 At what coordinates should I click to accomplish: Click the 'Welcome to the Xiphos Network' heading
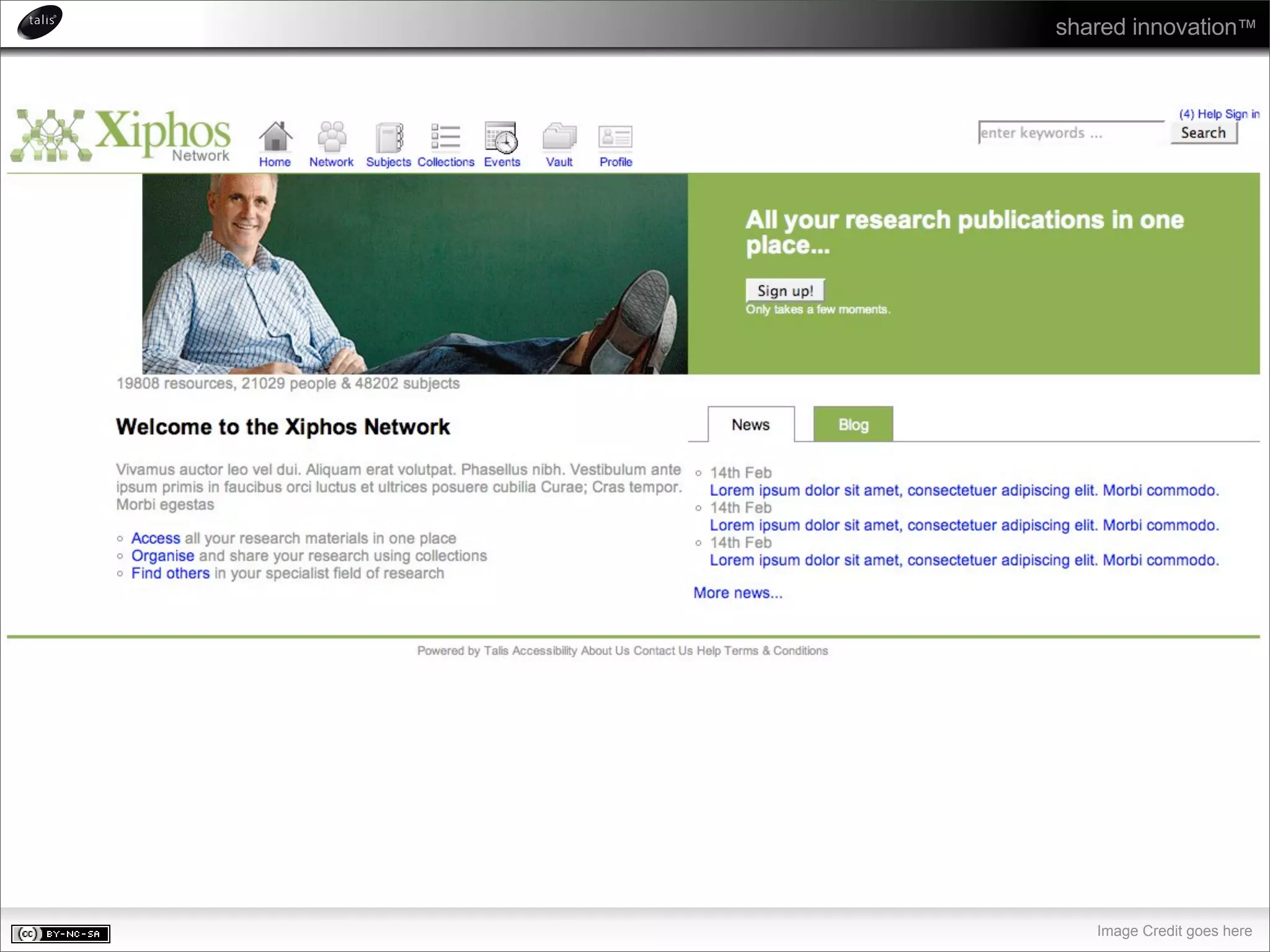pyautogui.click(x=283, y=427)
